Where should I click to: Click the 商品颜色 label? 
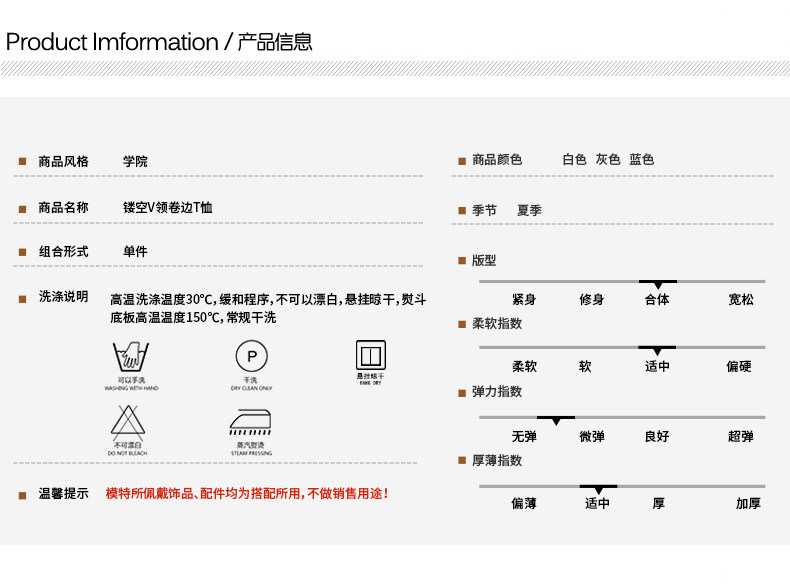pos(497,160)
